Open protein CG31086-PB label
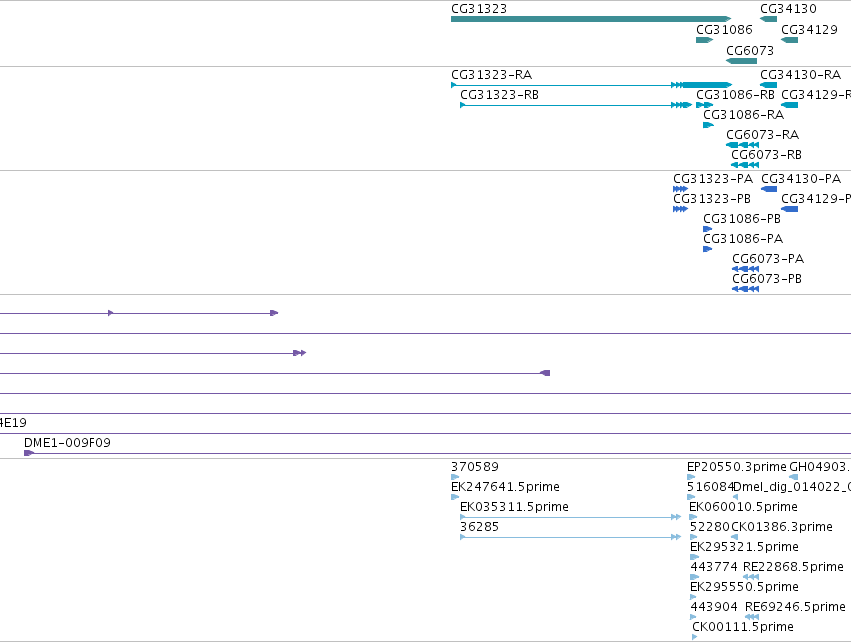The height and width of the screenshot is (642, 851). (x=742, y=219)
